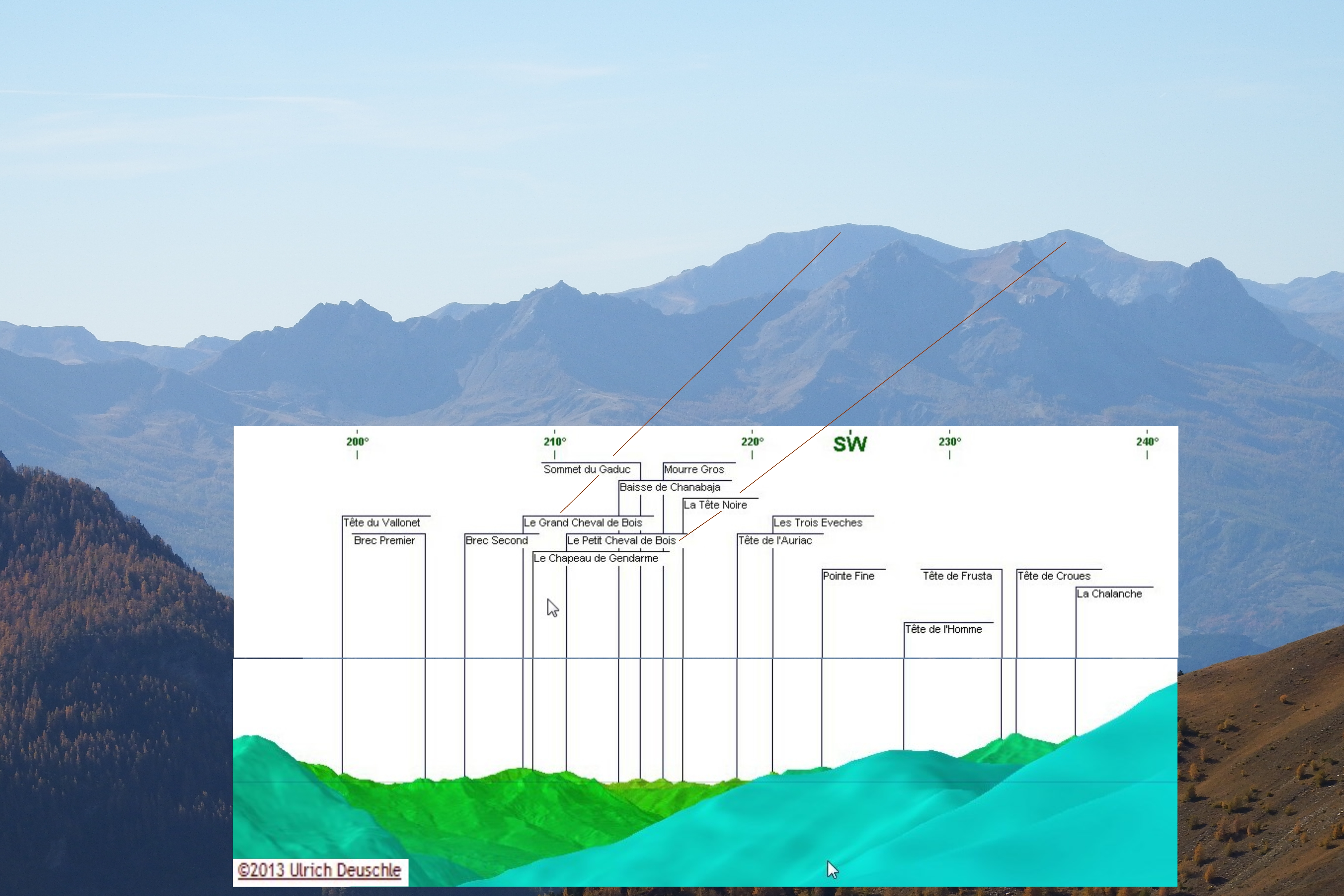The image size is (1344, 896).
Task: Click the La Tête Noire label
Action: pos(715,505)
